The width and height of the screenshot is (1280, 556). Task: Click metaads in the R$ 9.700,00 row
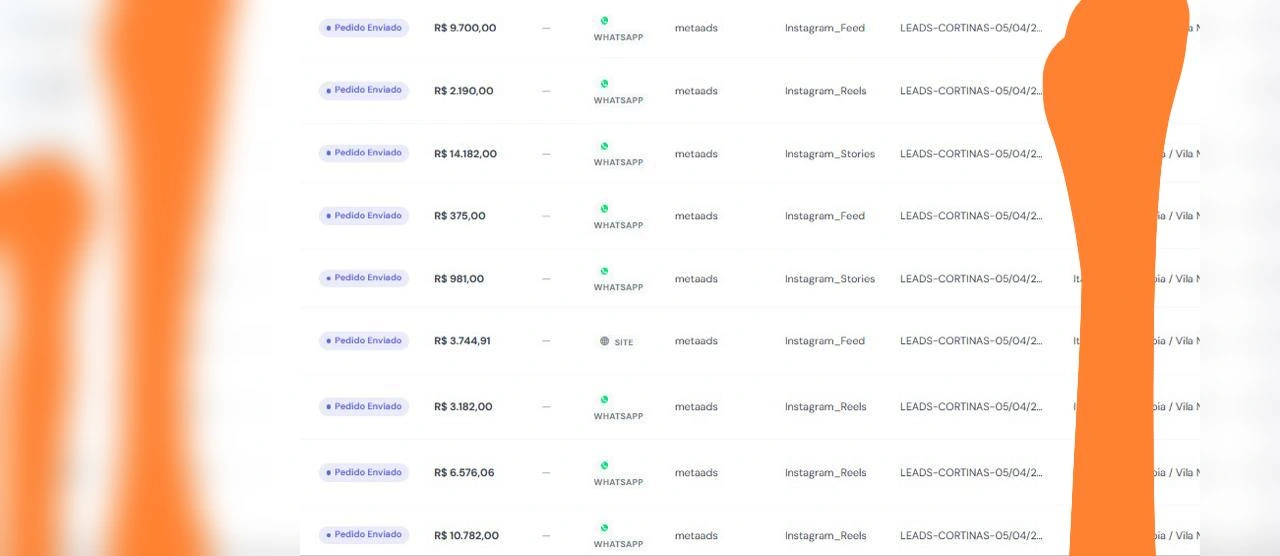696,28
